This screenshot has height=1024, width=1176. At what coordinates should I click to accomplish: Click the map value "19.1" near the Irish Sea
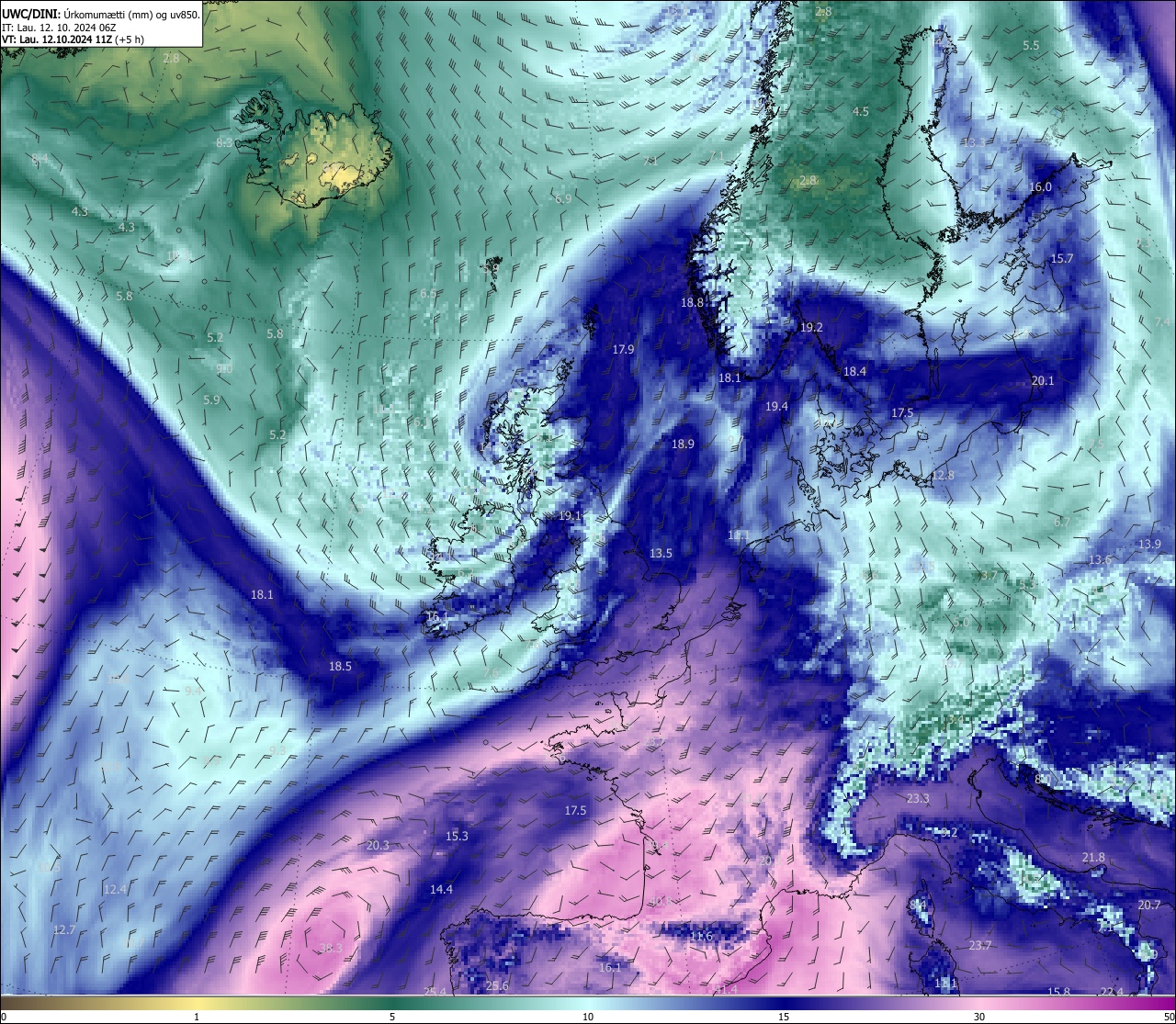[570, 516]
